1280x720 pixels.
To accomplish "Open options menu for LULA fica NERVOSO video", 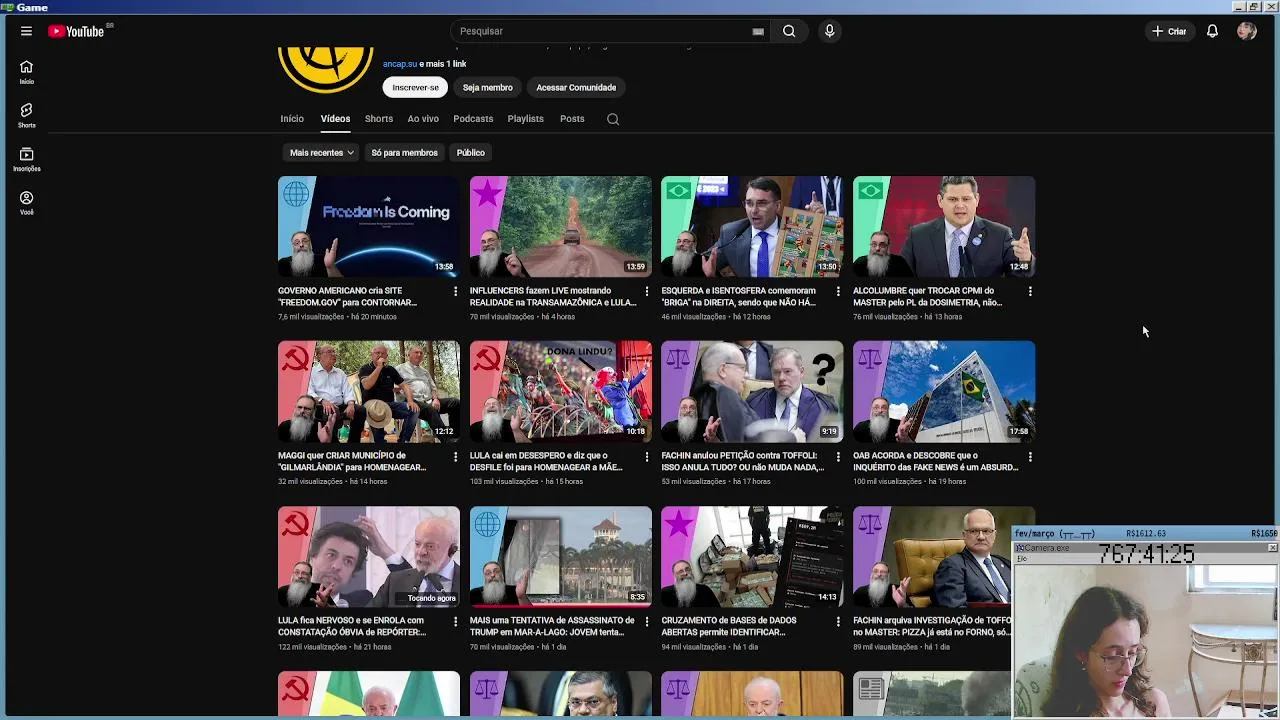I will point(455,621).
